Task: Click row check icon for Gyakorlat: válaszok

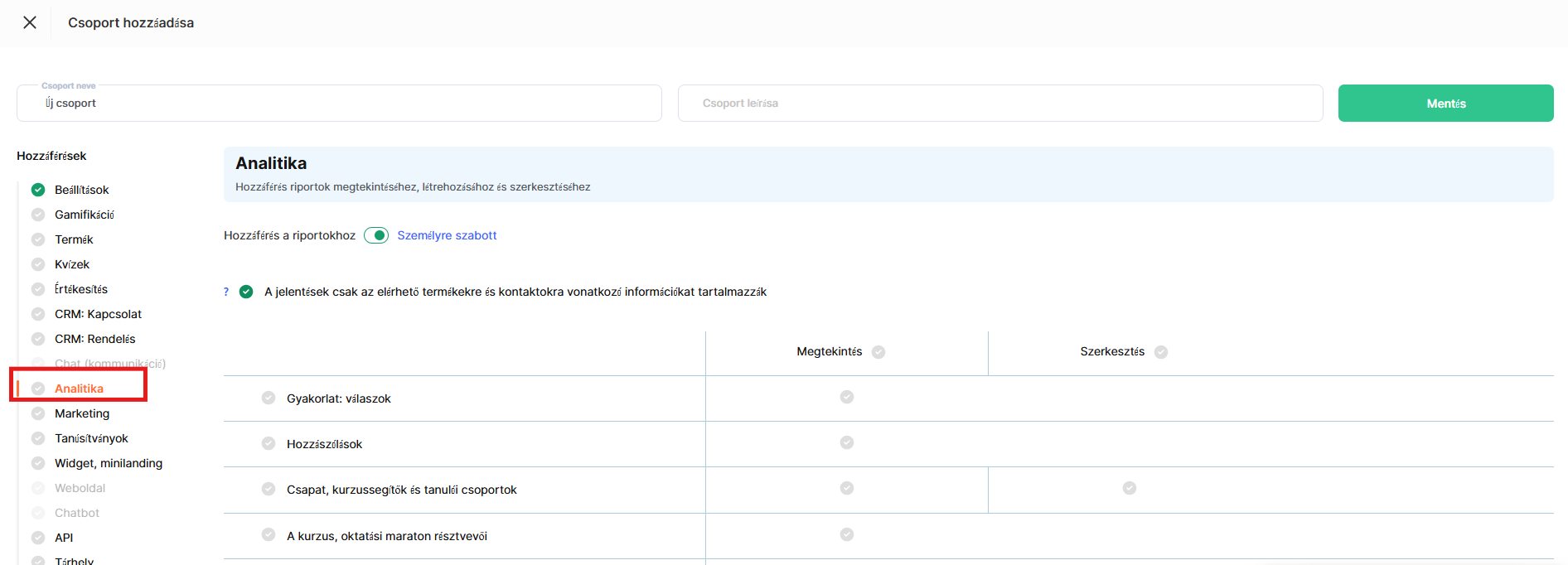Action: 269,398
